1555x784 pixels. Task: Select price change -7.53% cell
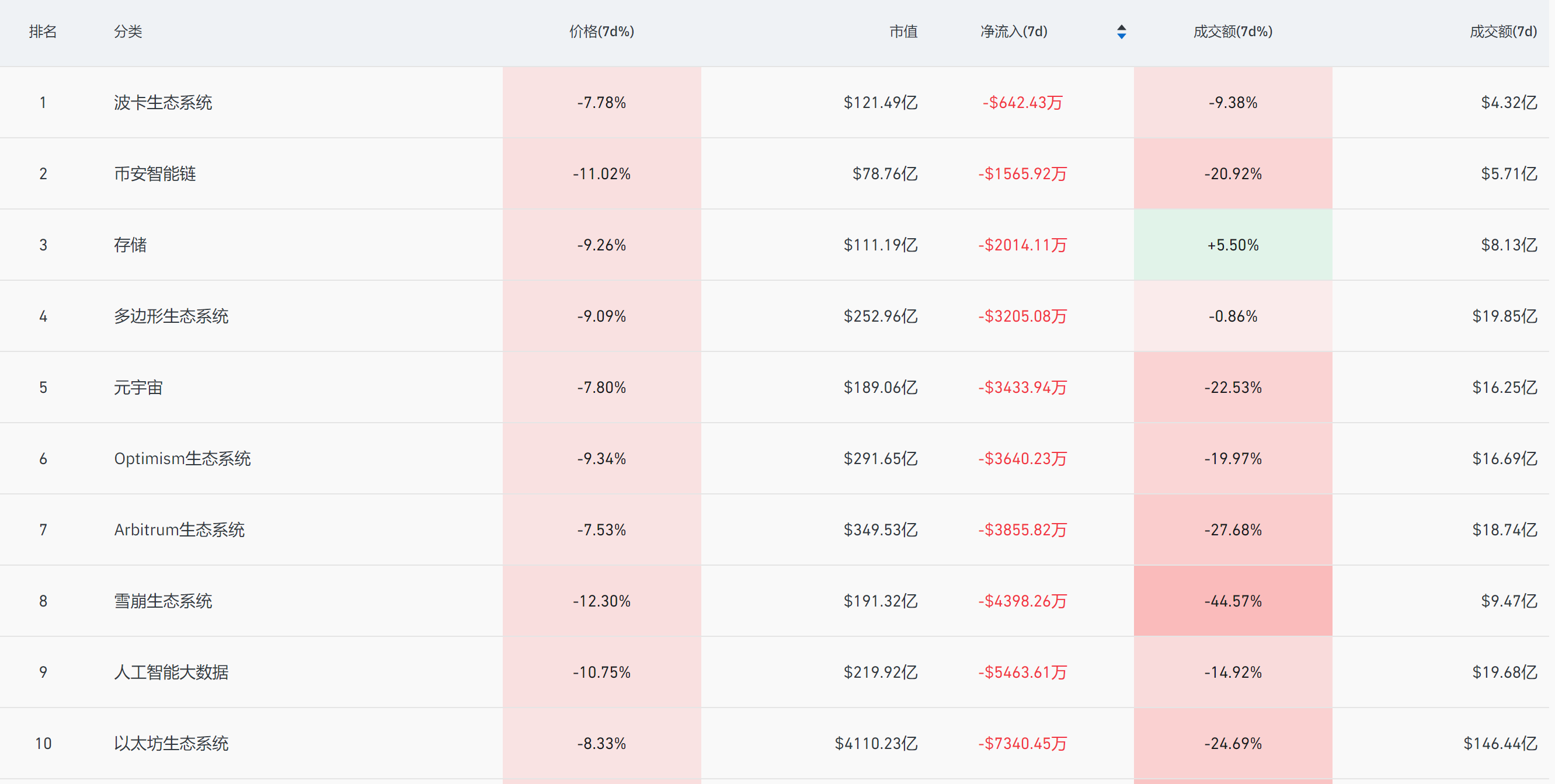tap(602, 530)
